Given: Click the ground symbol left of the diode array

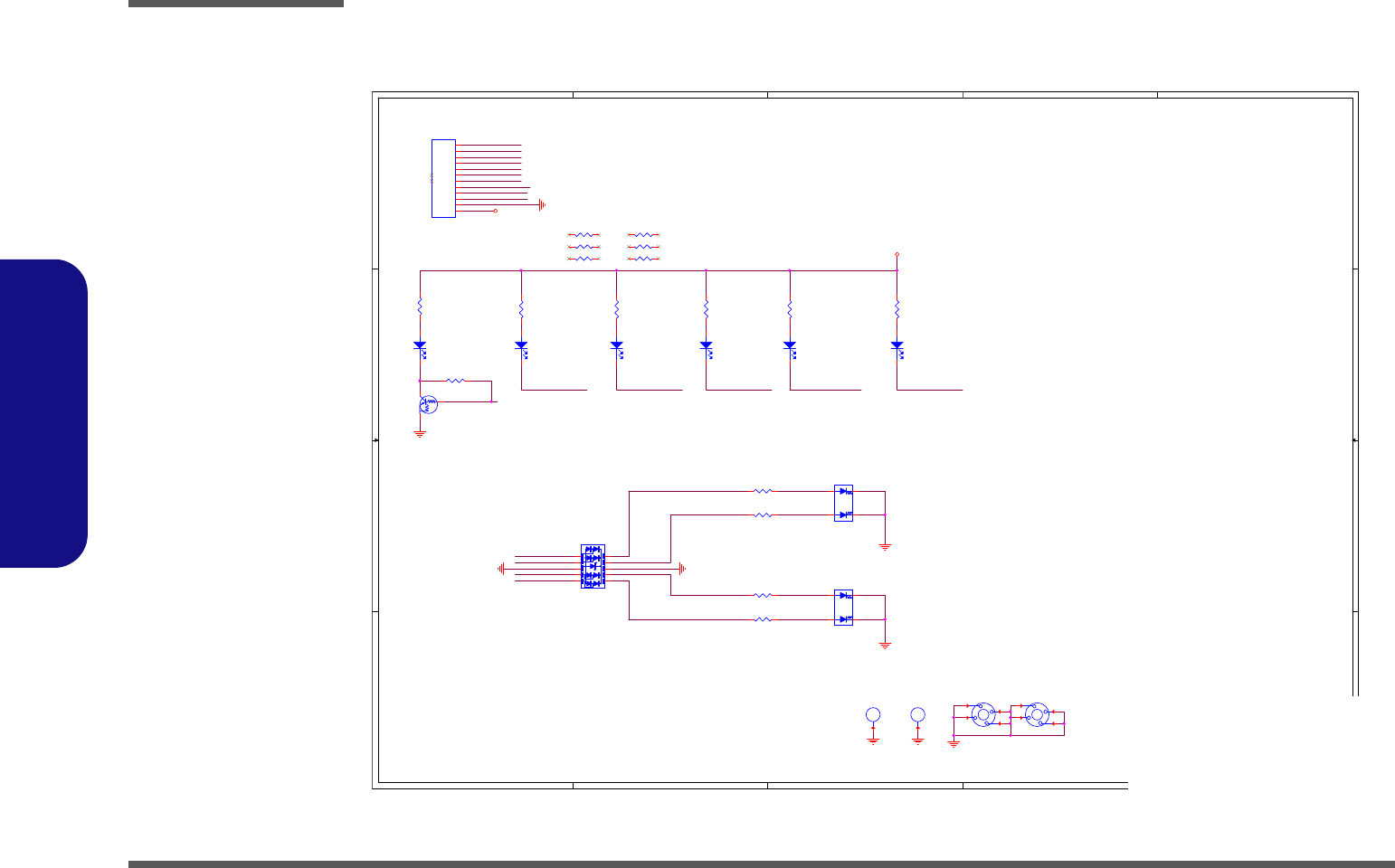Looking at the screenshot, I should (x=501, y=568).
